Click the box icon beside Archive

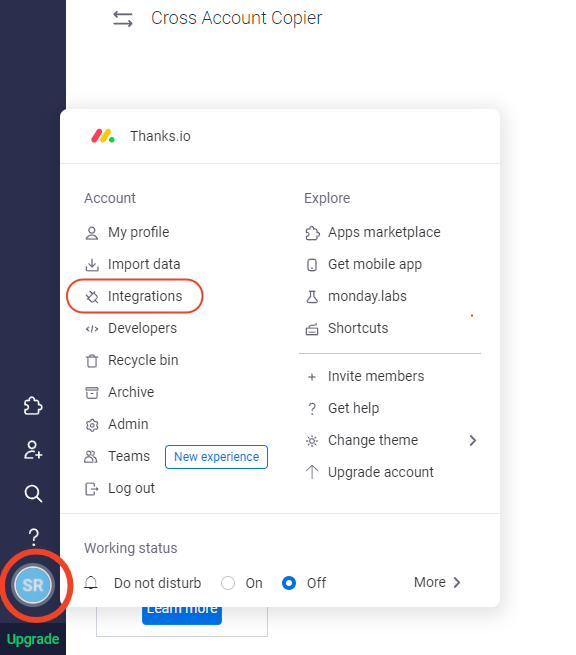[92, 393]
